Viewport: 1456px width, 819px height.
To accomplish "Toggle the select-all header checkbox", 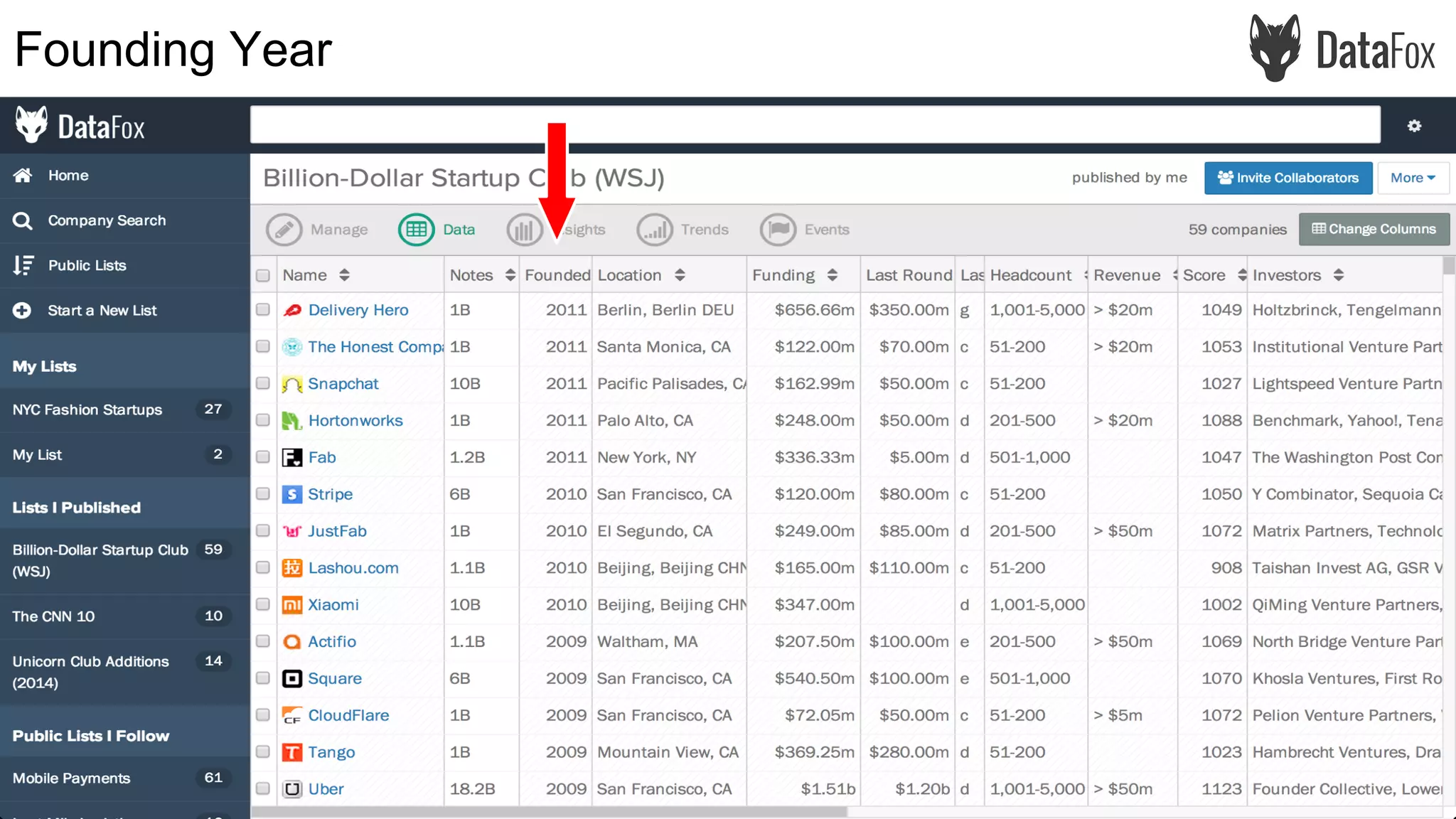I will (x=263, y=276).
